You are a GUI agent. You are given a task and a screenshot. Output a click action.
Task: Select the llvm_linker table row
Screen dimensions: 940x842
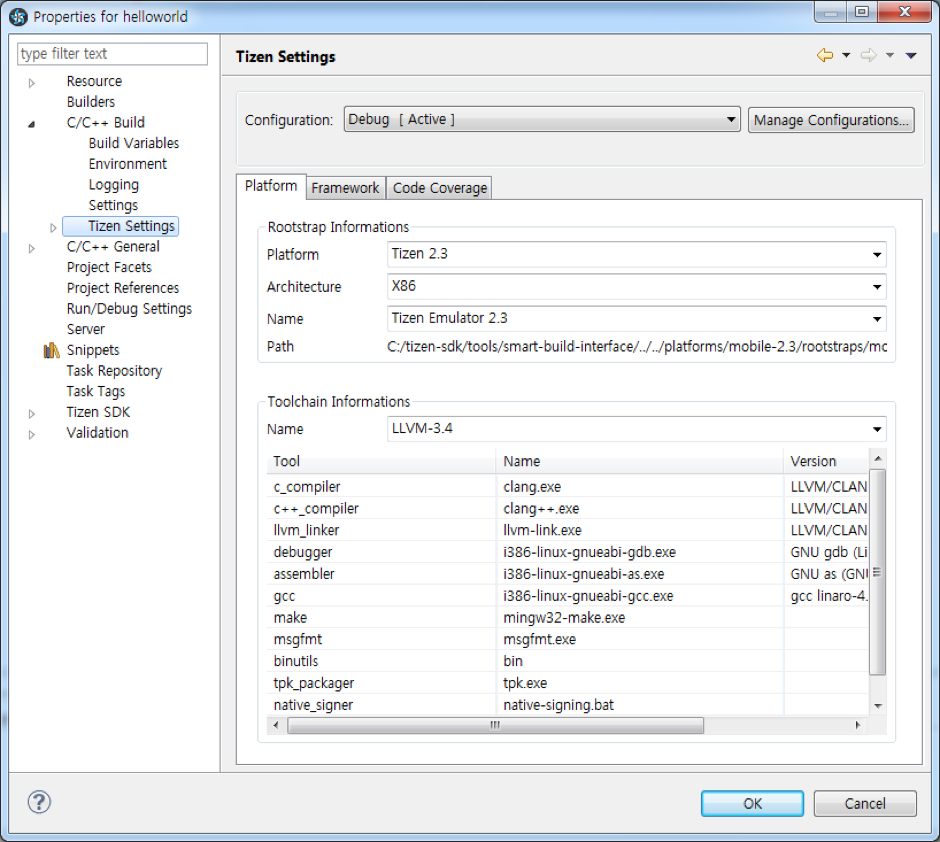click(x=568, y=530)
